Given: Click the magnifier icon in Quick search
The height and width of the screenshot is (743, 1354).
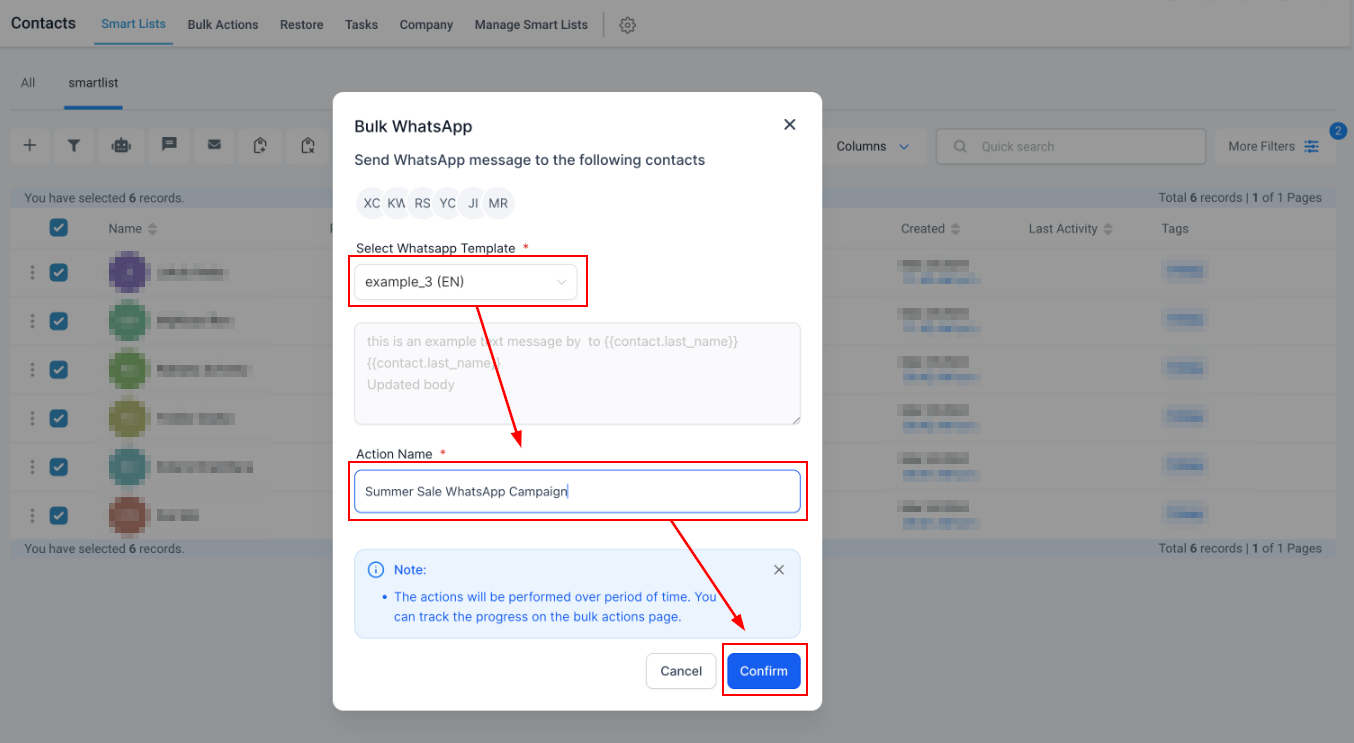Looking at the screenshot, I should click(960, 146).
